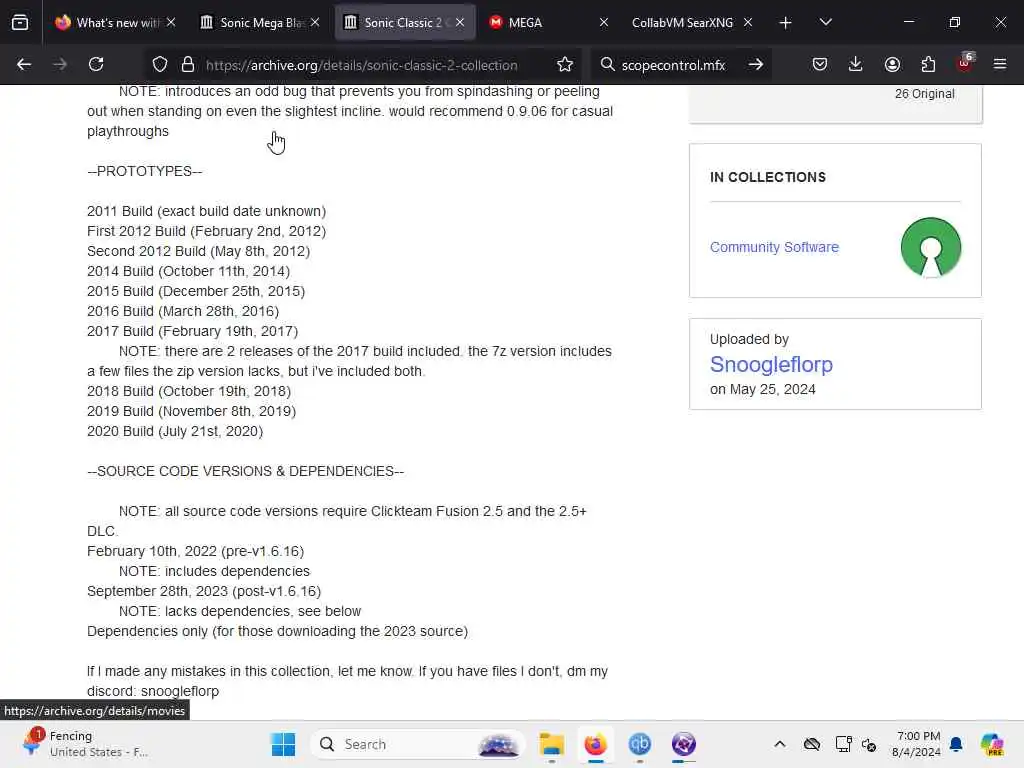This screenshot has width=1024, height=768.
Task: Click the scopecontrol.mfx search field
Action: click(x=673, y=65)
